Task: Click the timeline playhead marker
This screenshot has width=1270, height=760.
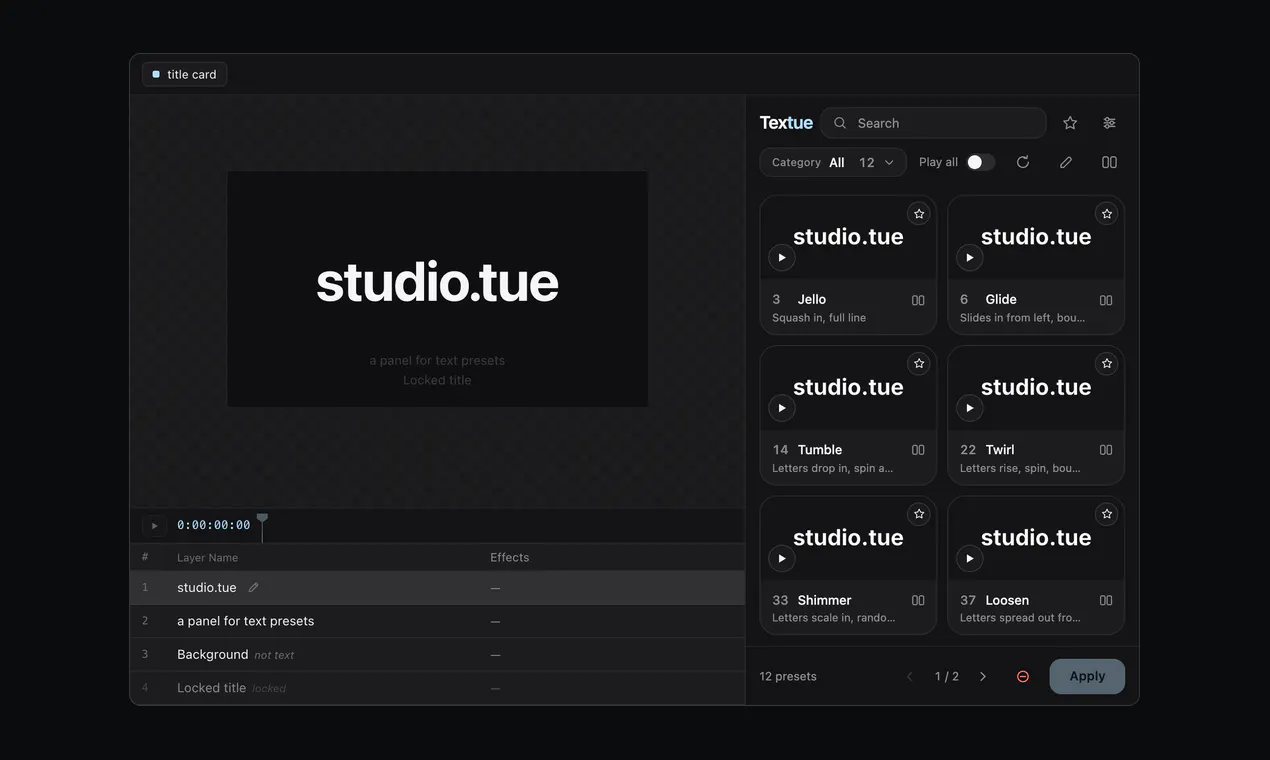Action: click(x=262, y=519)
